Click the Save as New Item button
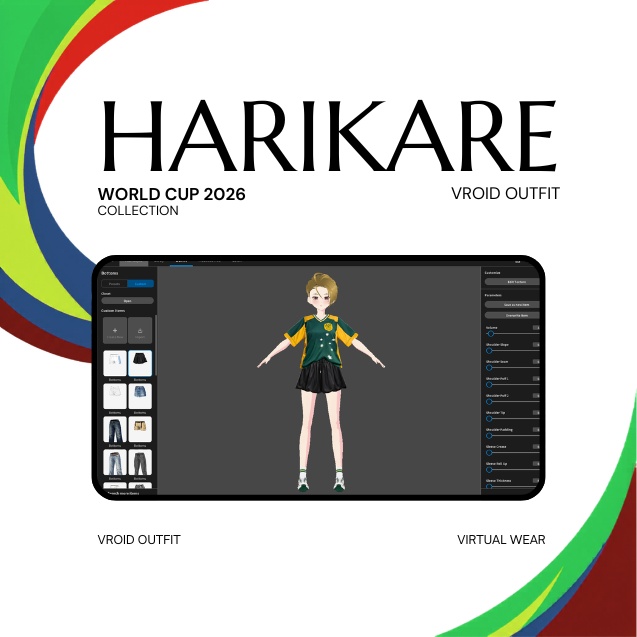 (512, 305)
